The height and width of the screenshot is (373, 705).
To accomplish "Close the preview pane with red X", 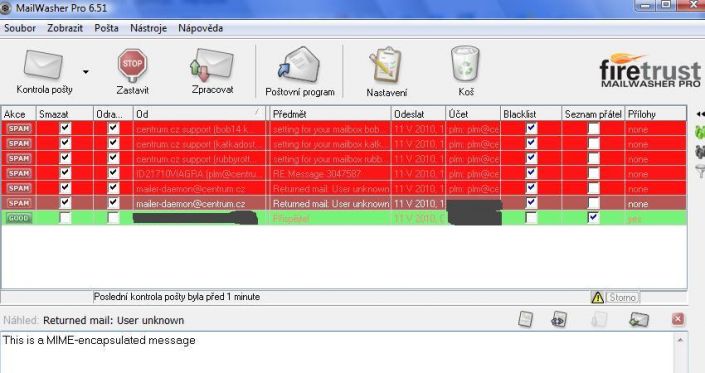I will (678, 319).
